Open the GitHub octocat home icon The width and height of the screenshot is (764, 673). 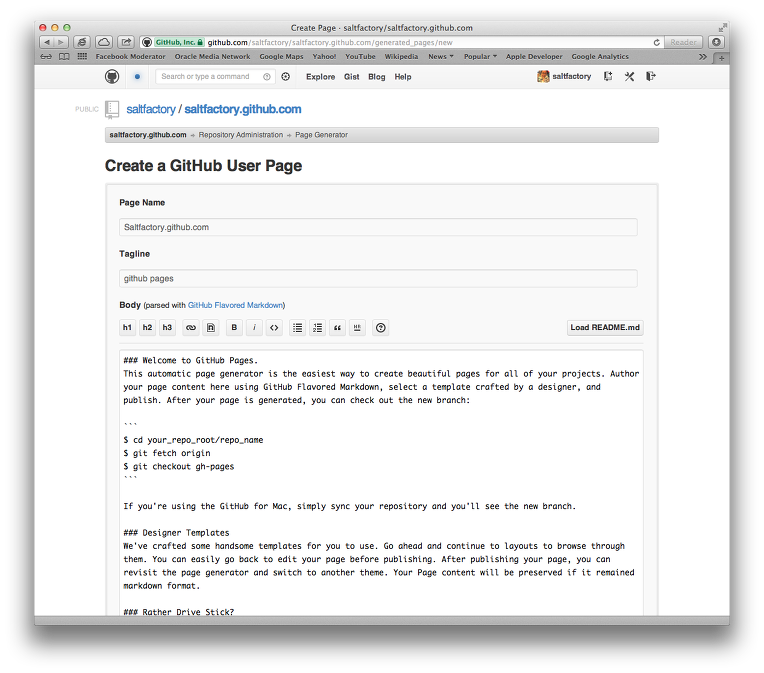[112, 77]
